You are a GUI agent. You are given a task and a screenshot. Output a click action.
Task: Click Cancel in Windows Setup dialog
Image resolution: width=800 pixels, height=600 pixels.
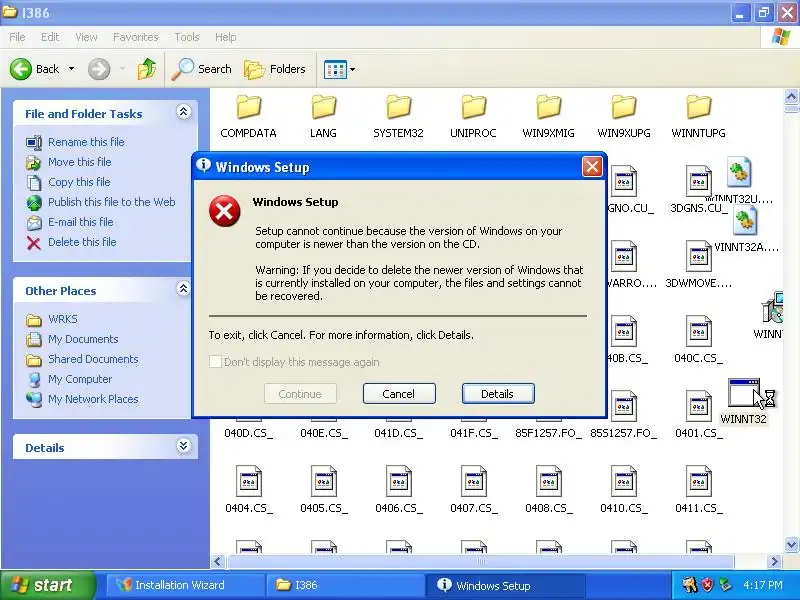pyautogui.click(x=399, y=394)
